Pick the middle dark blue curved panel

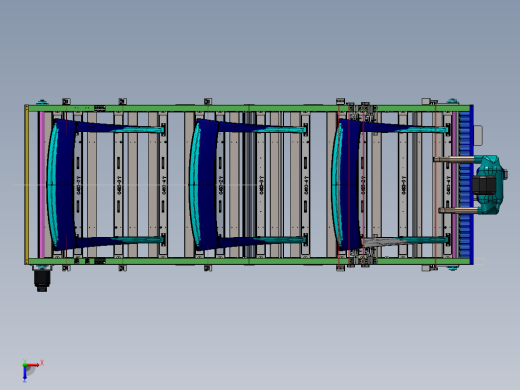205,185
